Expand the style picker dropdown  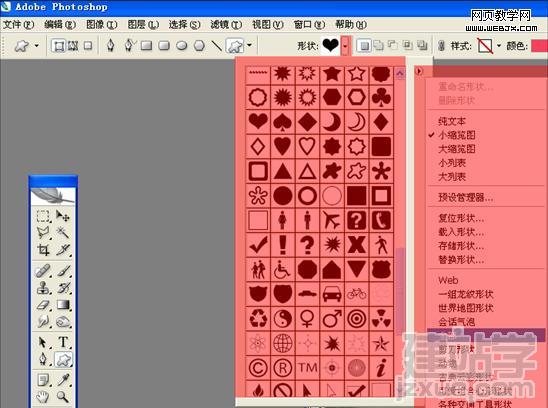[x=498, y=46]
